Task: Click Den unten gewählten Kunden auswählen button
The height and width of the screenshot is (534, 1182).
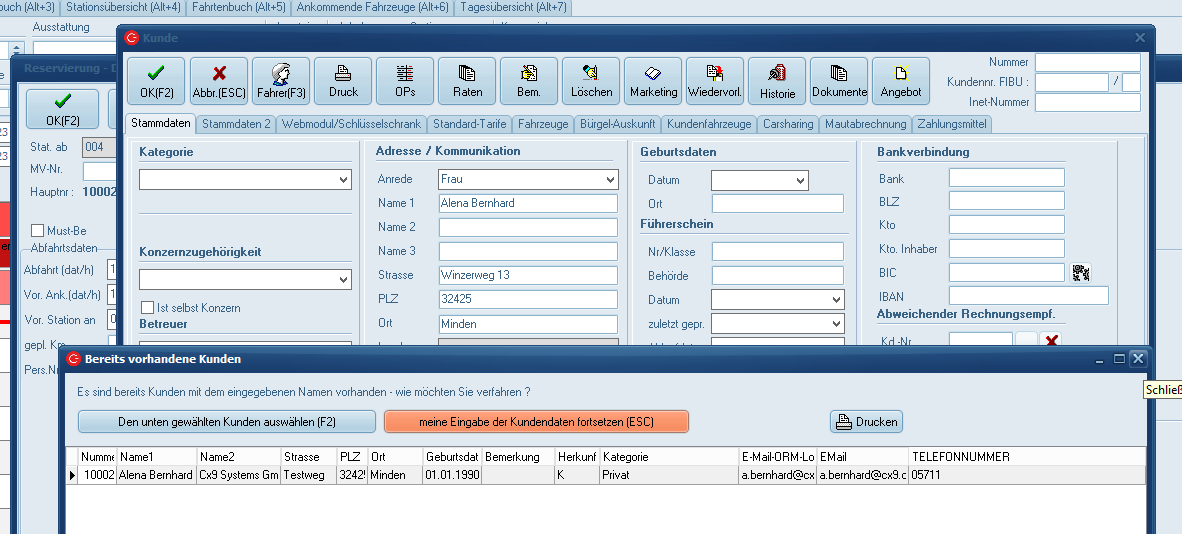Action: (227, 422)
